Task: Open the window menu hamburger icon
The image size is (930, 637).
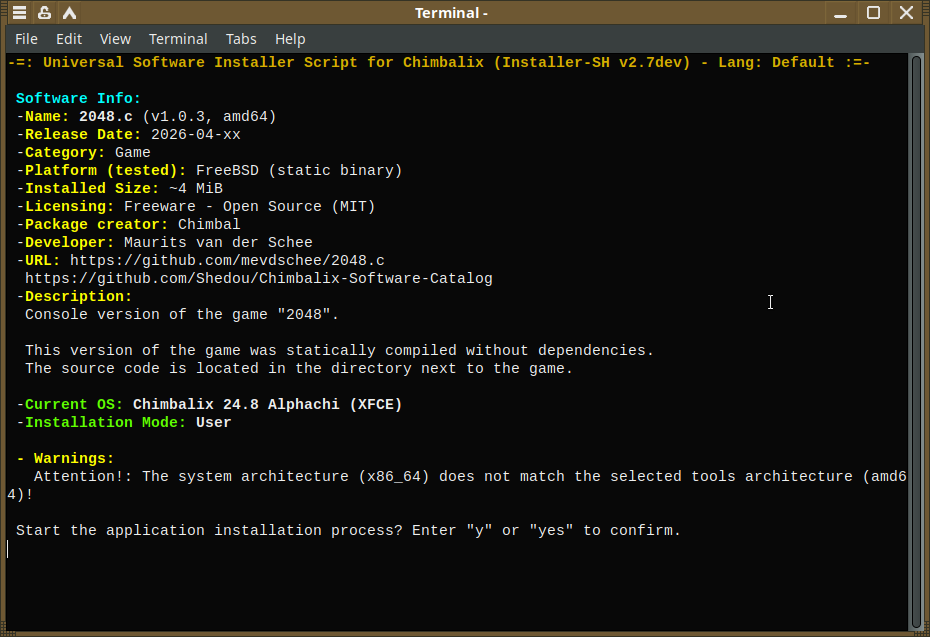Action: [x=20, y=12]
